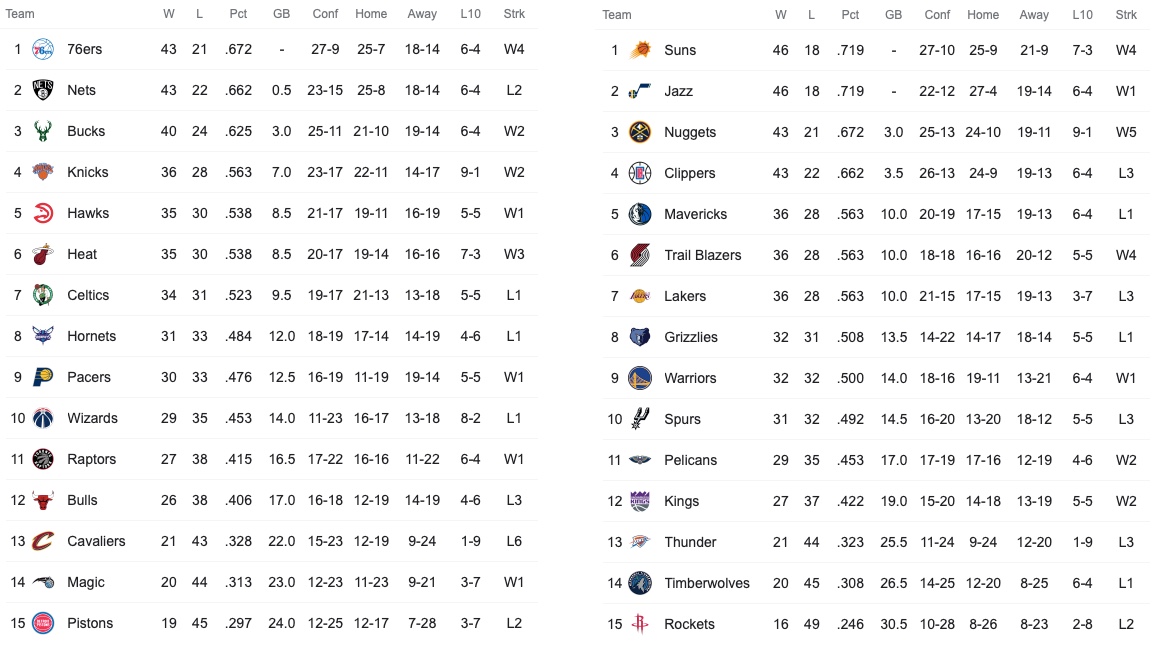Click the 76ers team logo
This screenshot has width=1157, height=663.
[x=43, y=49]
